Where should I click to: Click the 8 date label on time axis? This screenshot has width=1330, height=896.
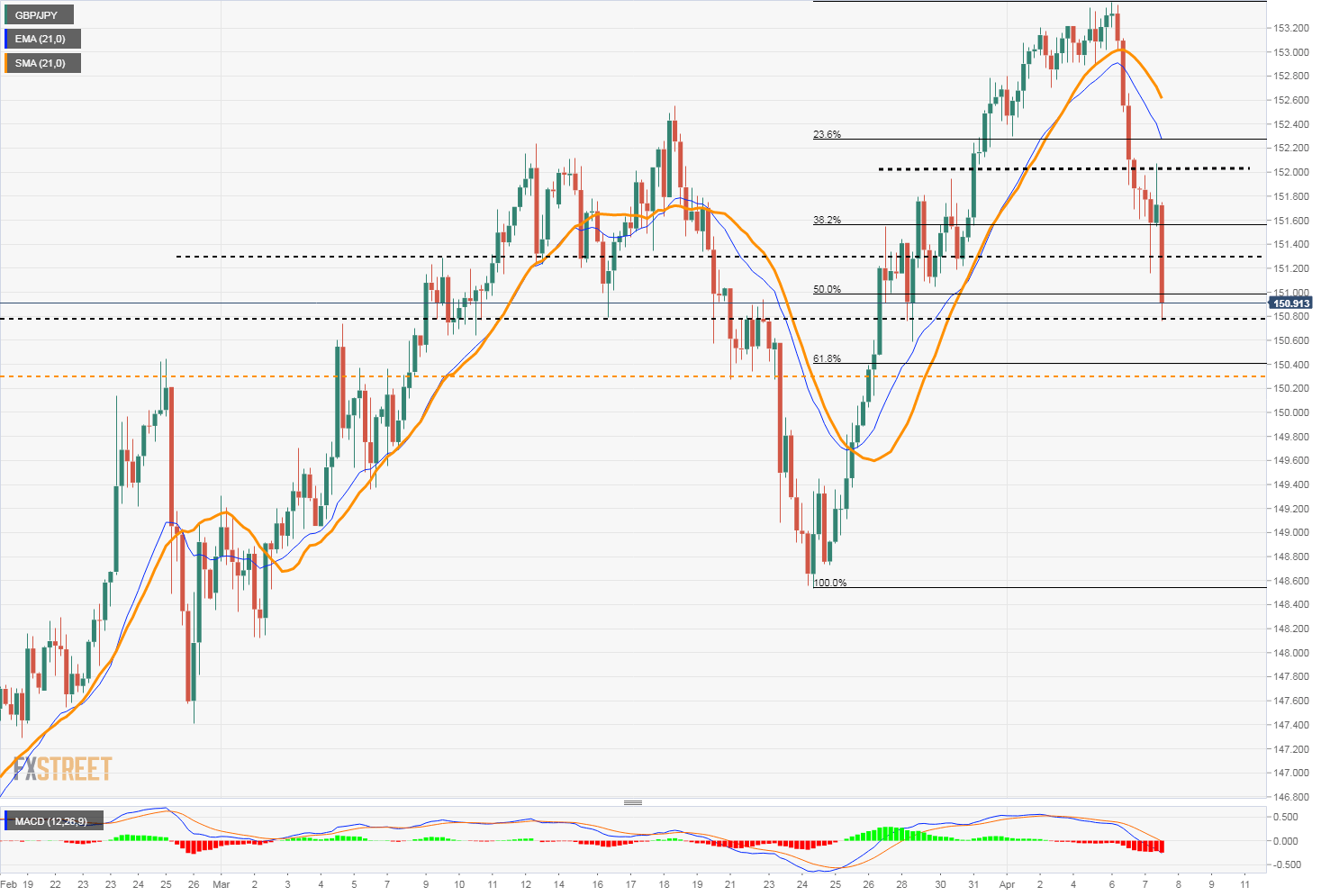point(1178,884)
